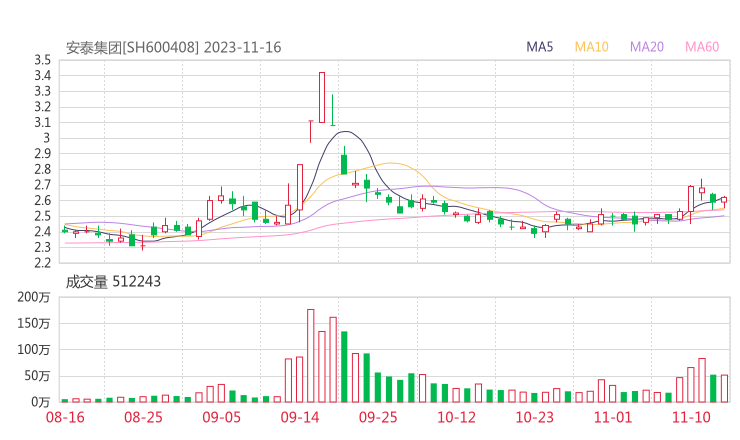Click the MA5 legend label

tap(539, 47)
